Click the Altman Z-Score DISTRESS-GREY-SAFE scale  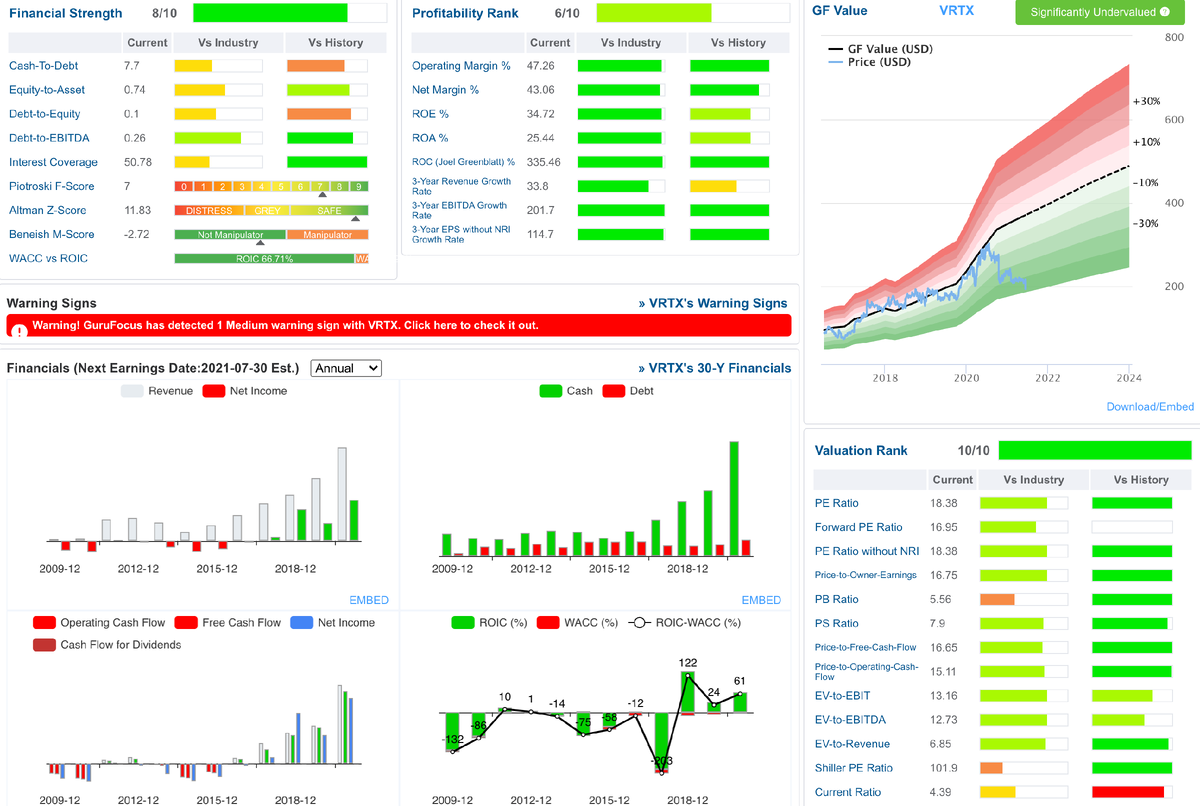271,210
